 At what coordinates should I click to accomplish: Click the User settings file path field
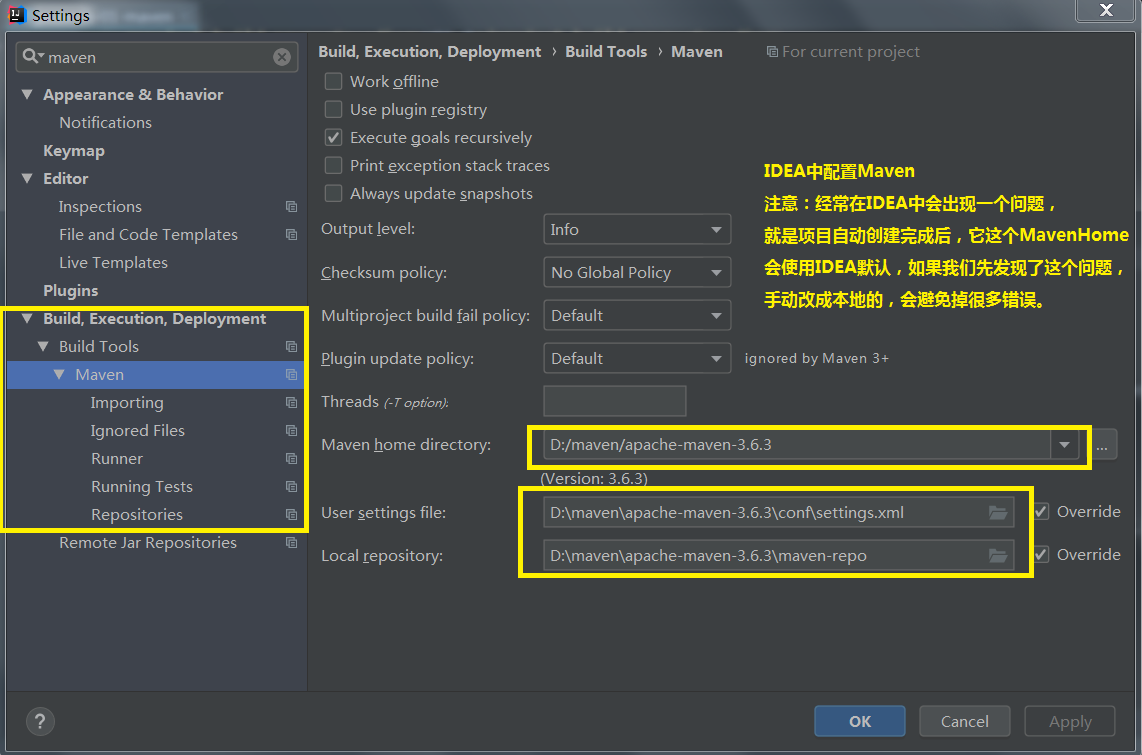[x=779, y=513]
